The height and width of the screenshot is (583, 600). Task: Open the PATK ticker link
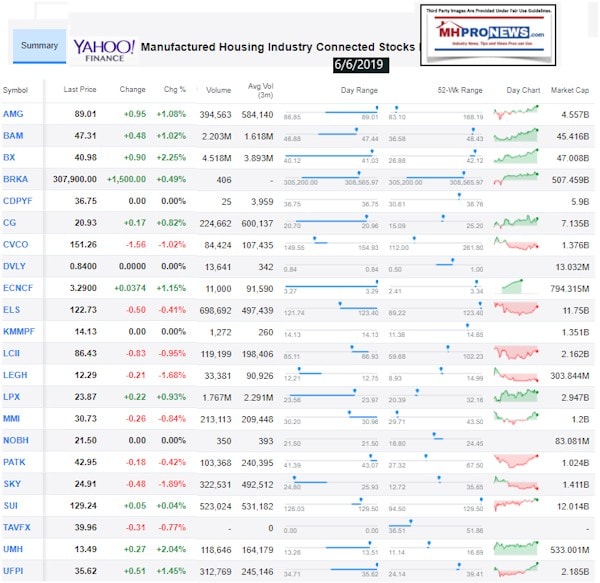[x=14, y=462]
